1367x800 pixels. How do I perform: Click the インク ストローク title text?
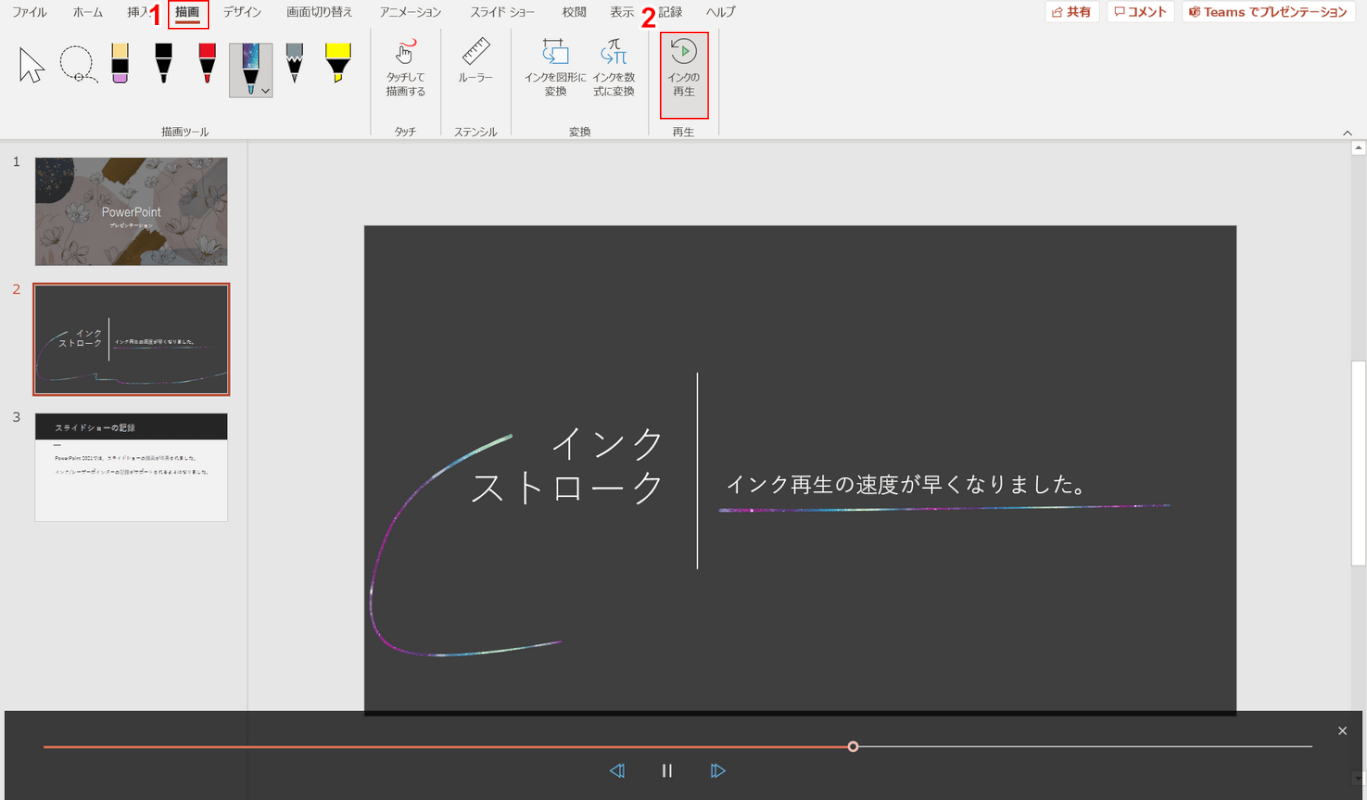567,464
